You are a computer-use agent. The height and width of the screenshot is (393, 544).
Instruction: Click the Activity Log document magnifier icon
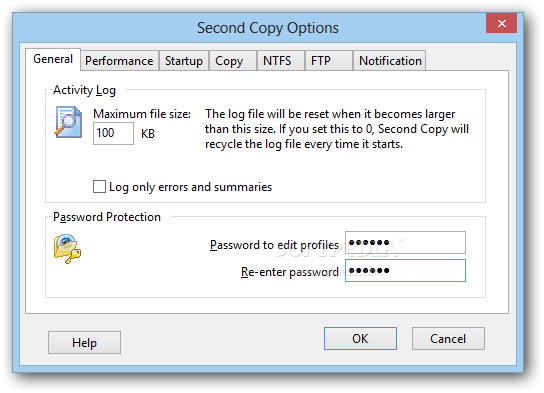(x=68, y=122)
